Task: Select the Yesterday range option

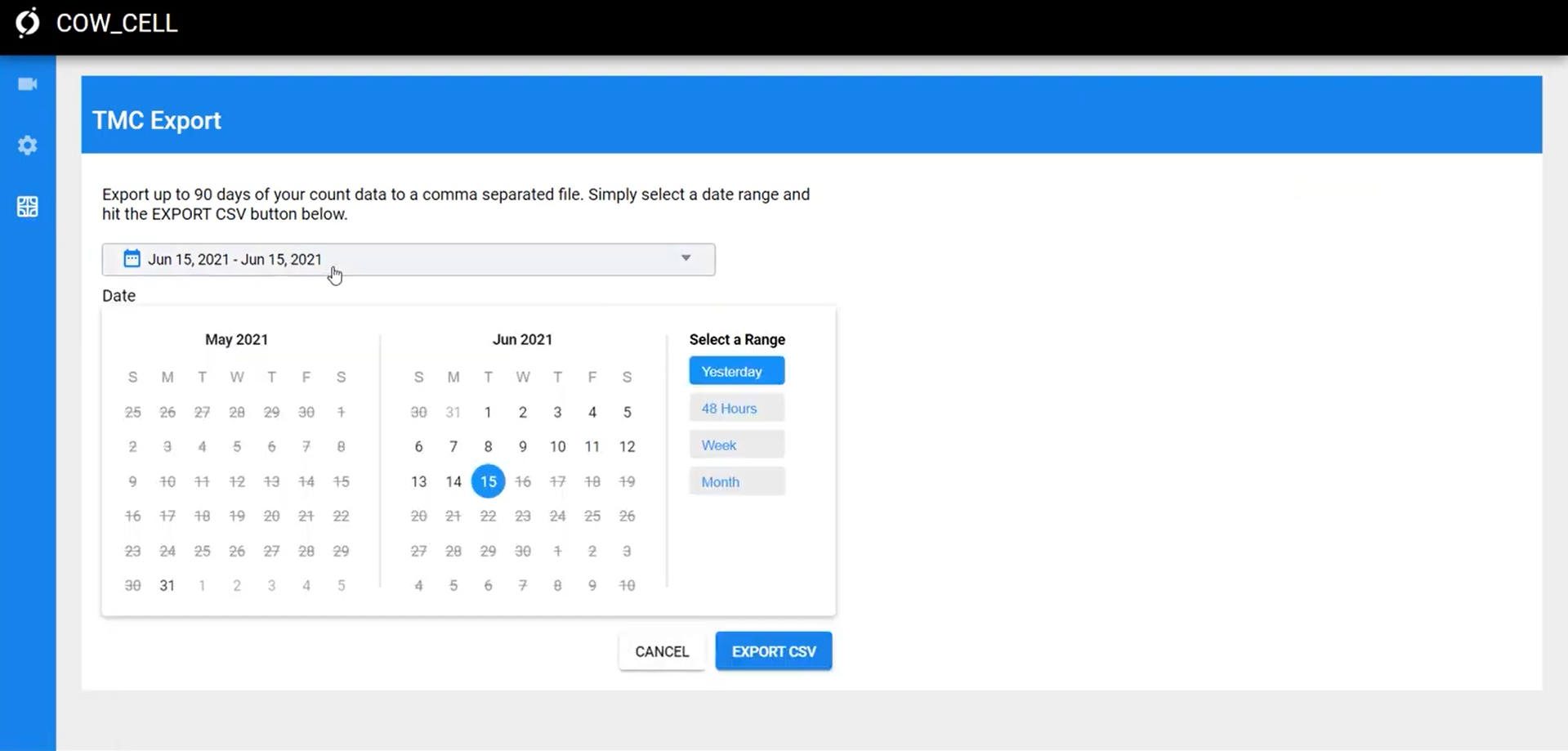Action: [736, 371]
